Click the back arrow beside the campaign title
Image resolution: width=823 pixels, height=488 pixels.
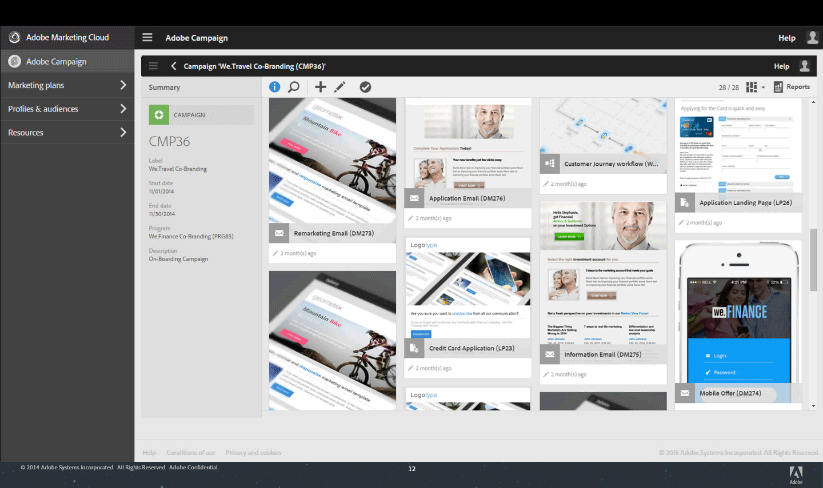(x=174, y=66)
